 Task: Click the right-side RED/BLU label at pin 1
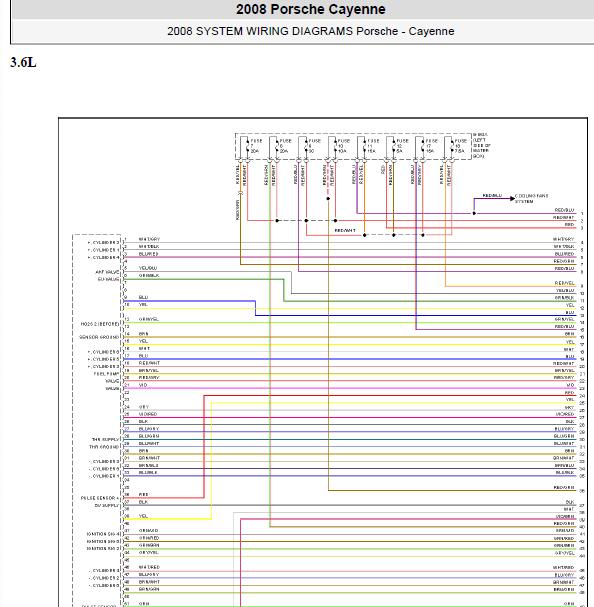[564, 210]
